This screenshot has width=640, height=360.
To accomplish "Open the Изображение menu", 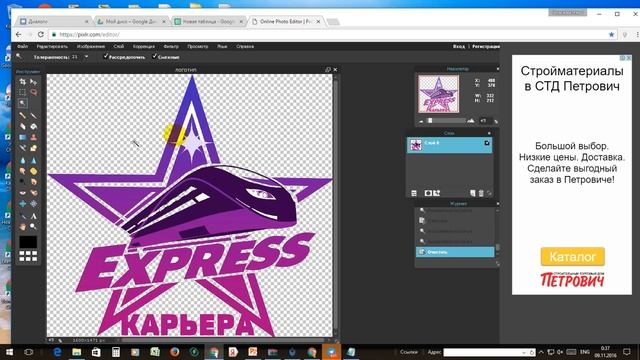I will (x=91, y=47).
